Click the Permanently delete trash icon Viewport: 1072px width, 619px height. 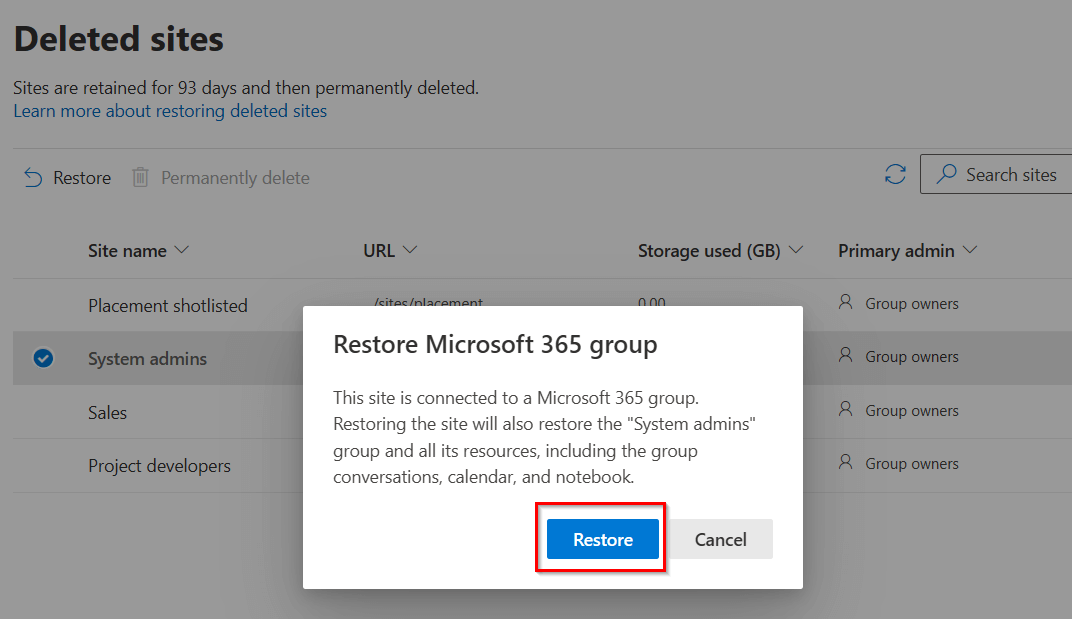click(140, 177)
